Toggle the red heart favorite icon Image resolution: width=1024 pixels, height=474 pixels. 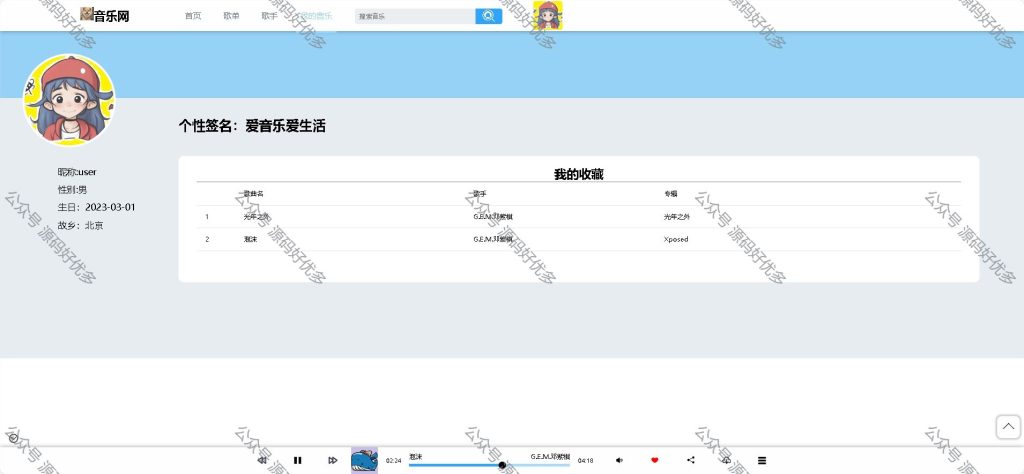coord(655,460)
